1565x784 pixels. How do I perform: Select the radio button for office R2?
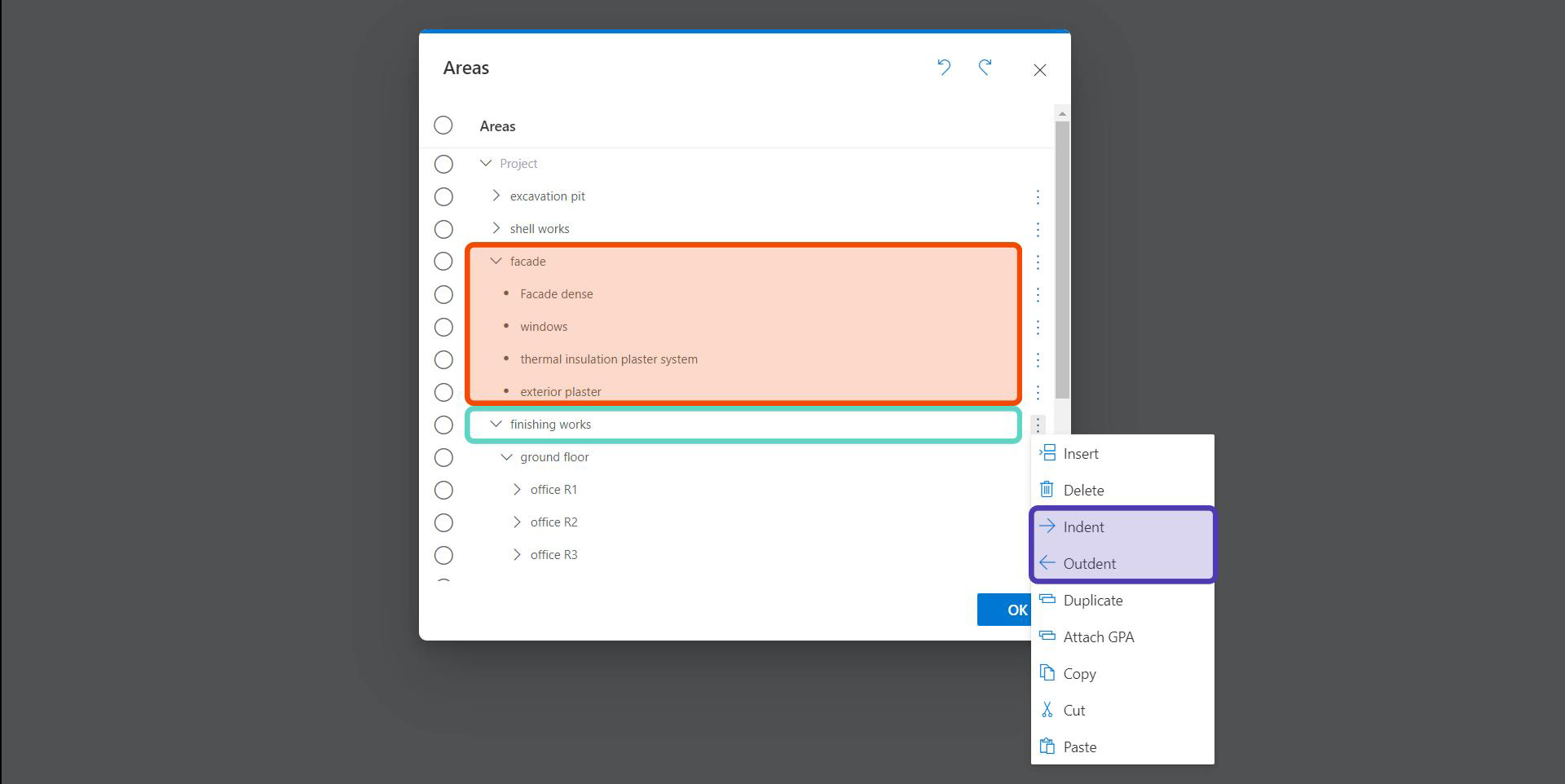[x=443, y=523]
